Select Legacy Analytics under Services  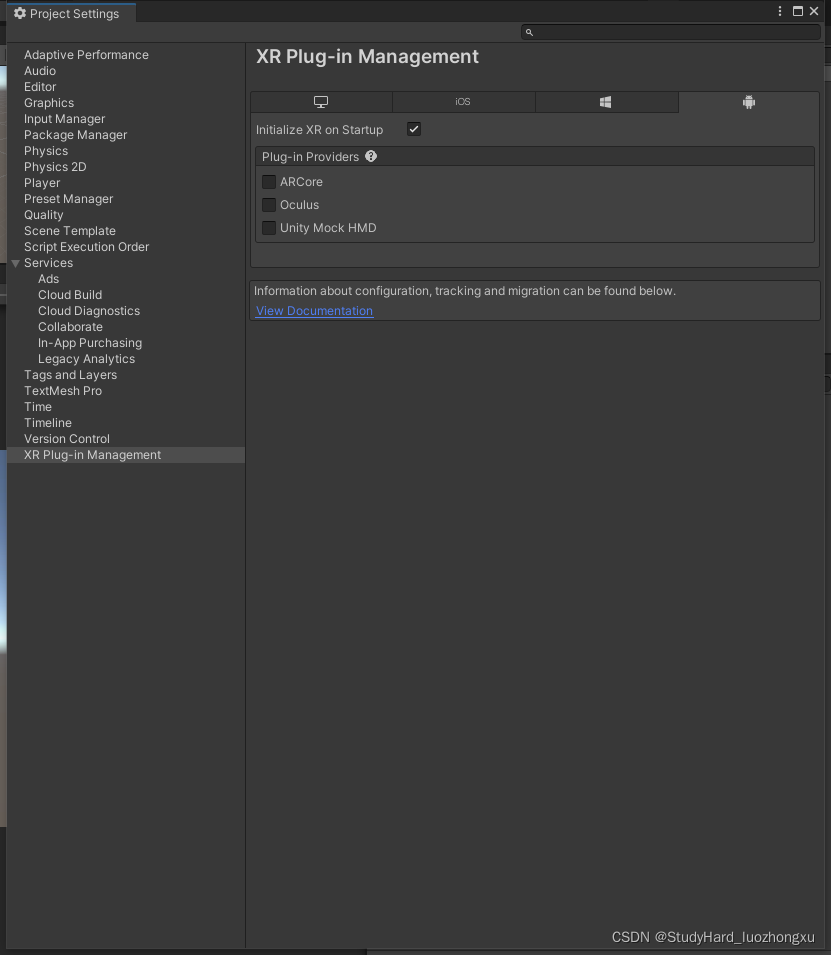(86, 359)
